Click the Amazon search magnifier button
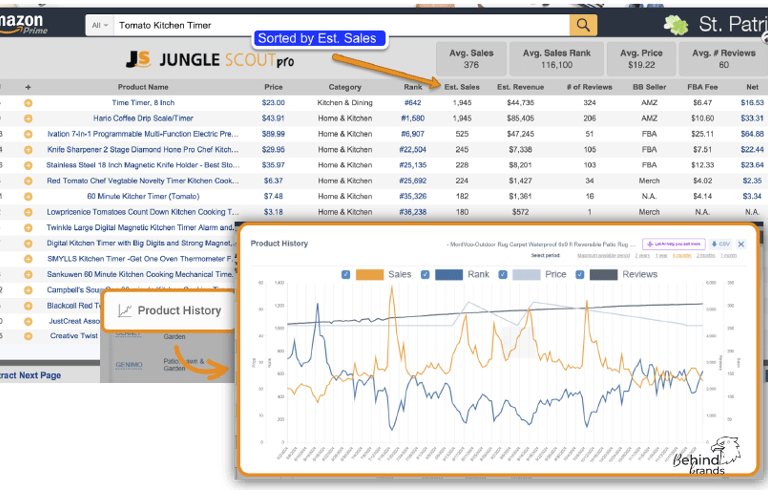Image resolution: width=768 pixels, height=490 pixels. click(x=583, y=25)
